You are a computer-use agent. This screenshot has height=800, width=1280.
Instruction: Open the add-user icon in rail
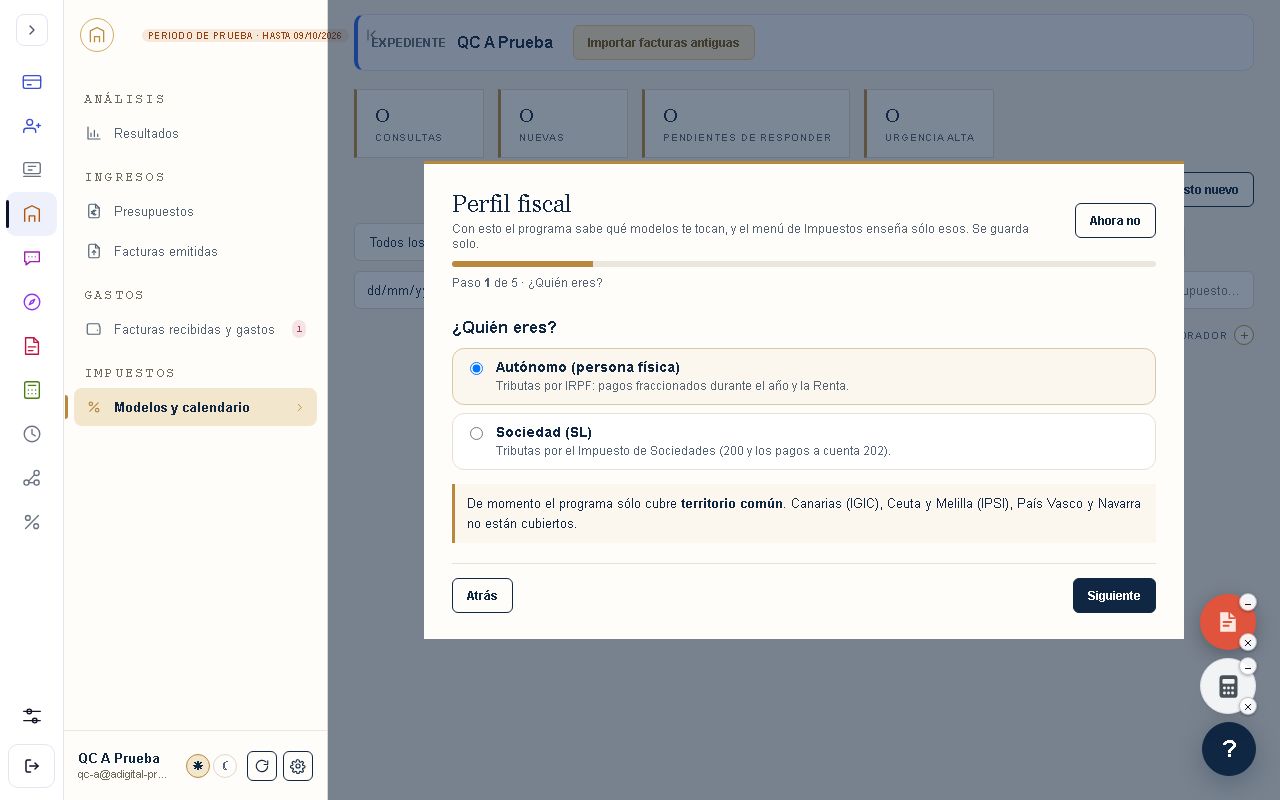32,126
